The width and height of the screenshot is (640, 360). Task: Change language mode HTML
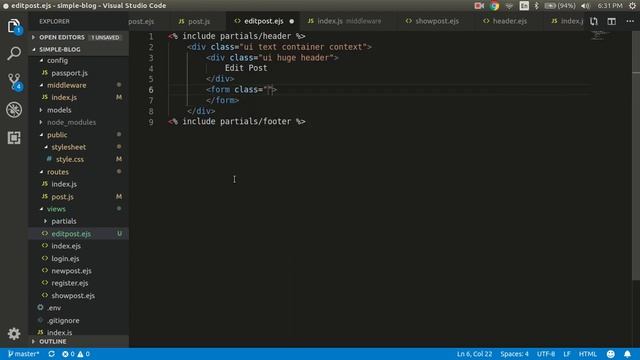(x=588, y=354)
